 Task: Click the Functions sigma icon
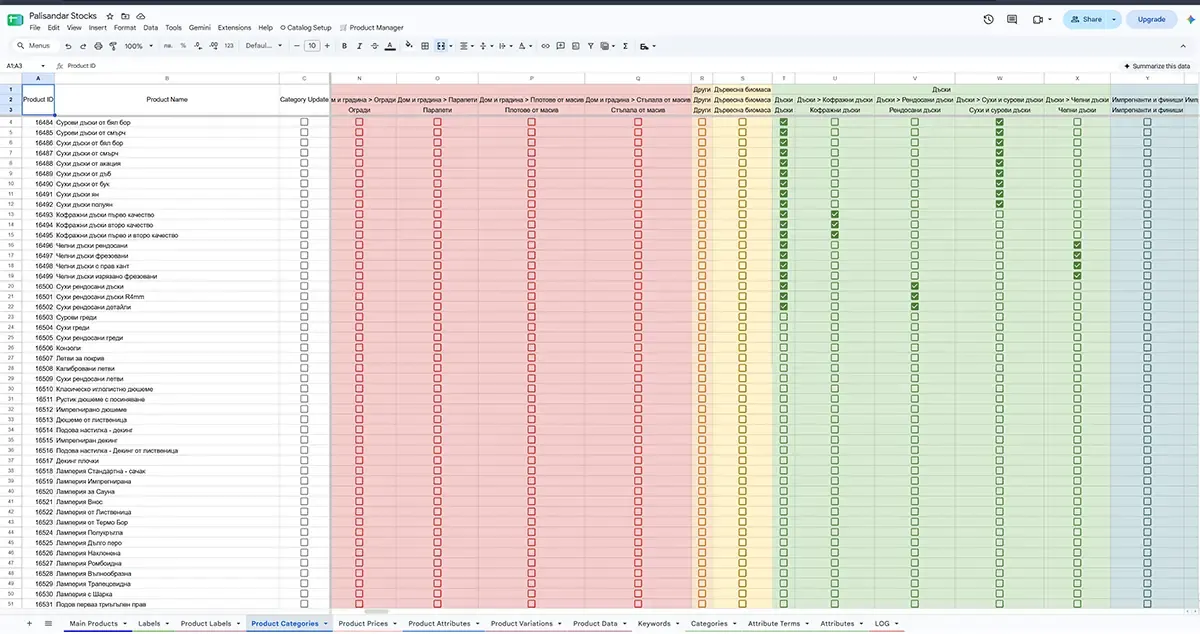click(625, 46)
